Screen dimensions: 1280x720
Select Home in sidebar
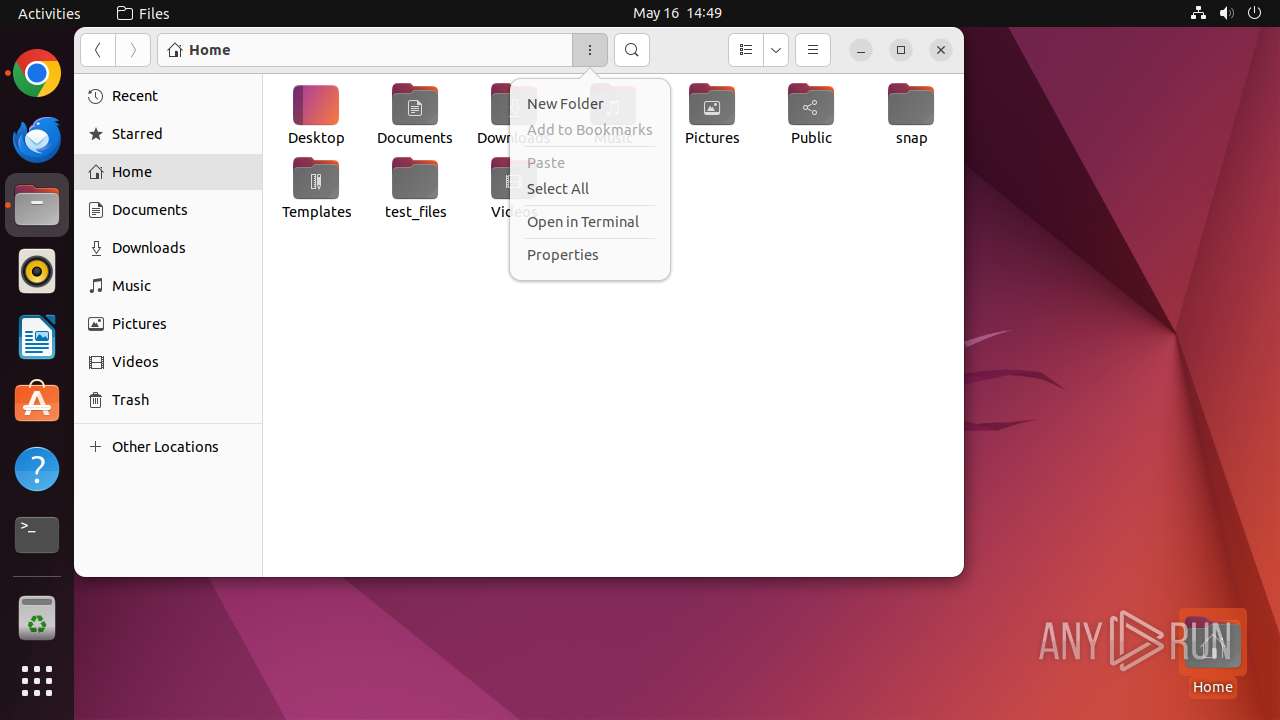168,172
